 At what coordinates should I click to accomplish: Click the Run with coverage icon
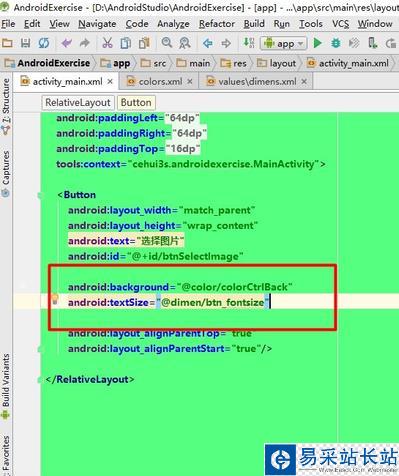coord(354,43)
